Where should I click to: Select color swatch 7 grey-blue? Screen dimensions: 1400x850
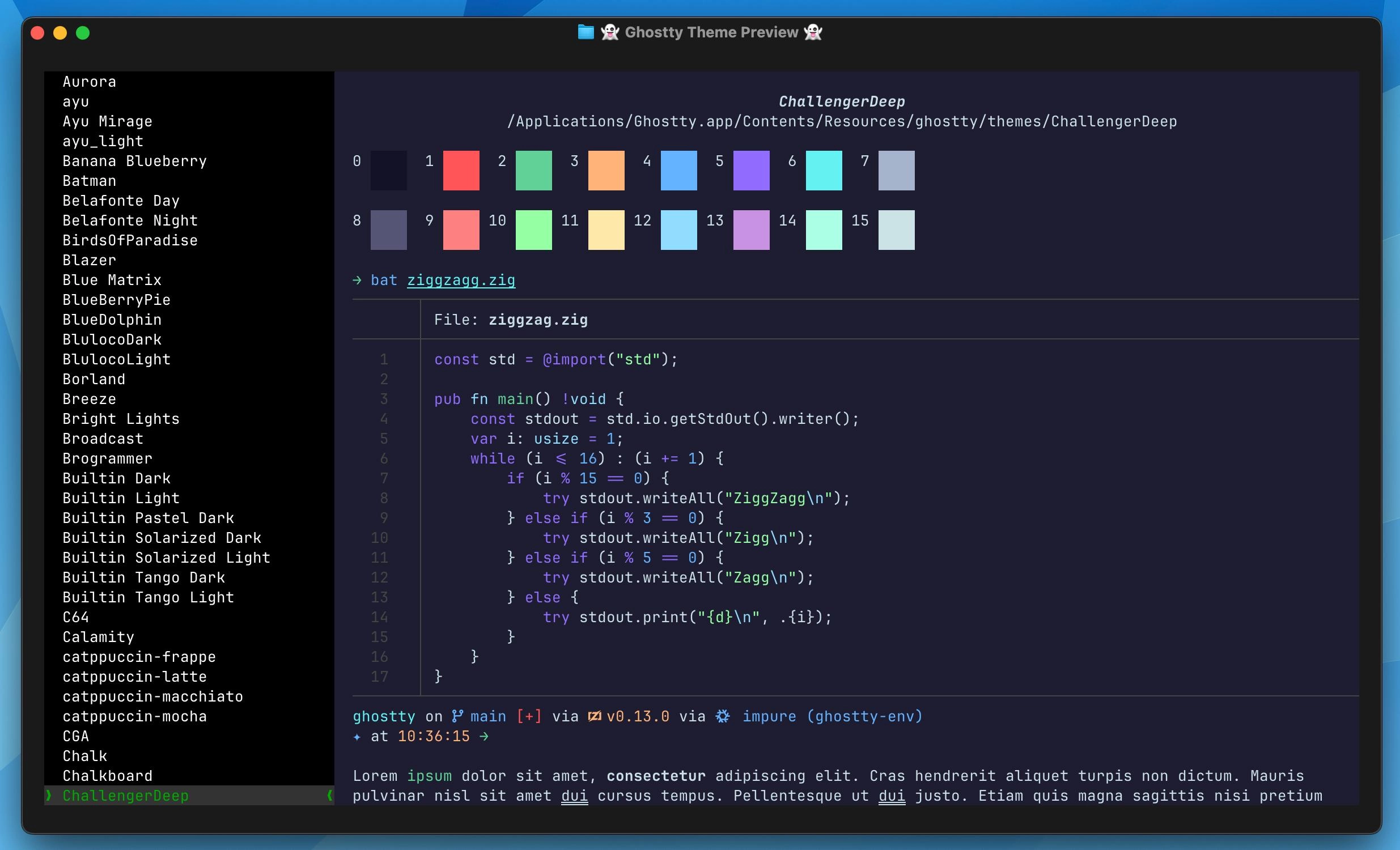[x=897, y=171]
